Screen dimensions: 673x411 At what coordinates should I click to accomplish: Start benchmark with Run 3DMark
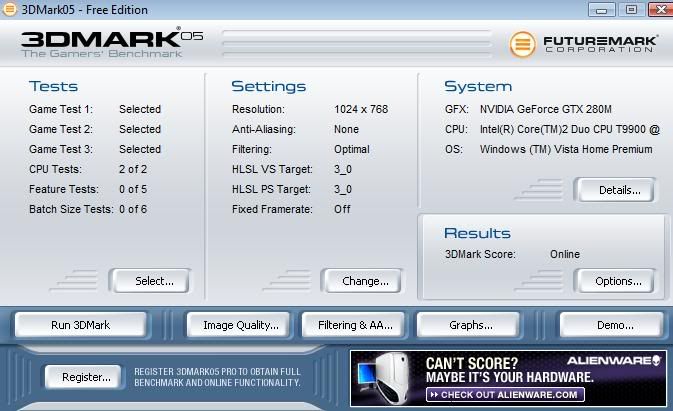coord(81,325)
